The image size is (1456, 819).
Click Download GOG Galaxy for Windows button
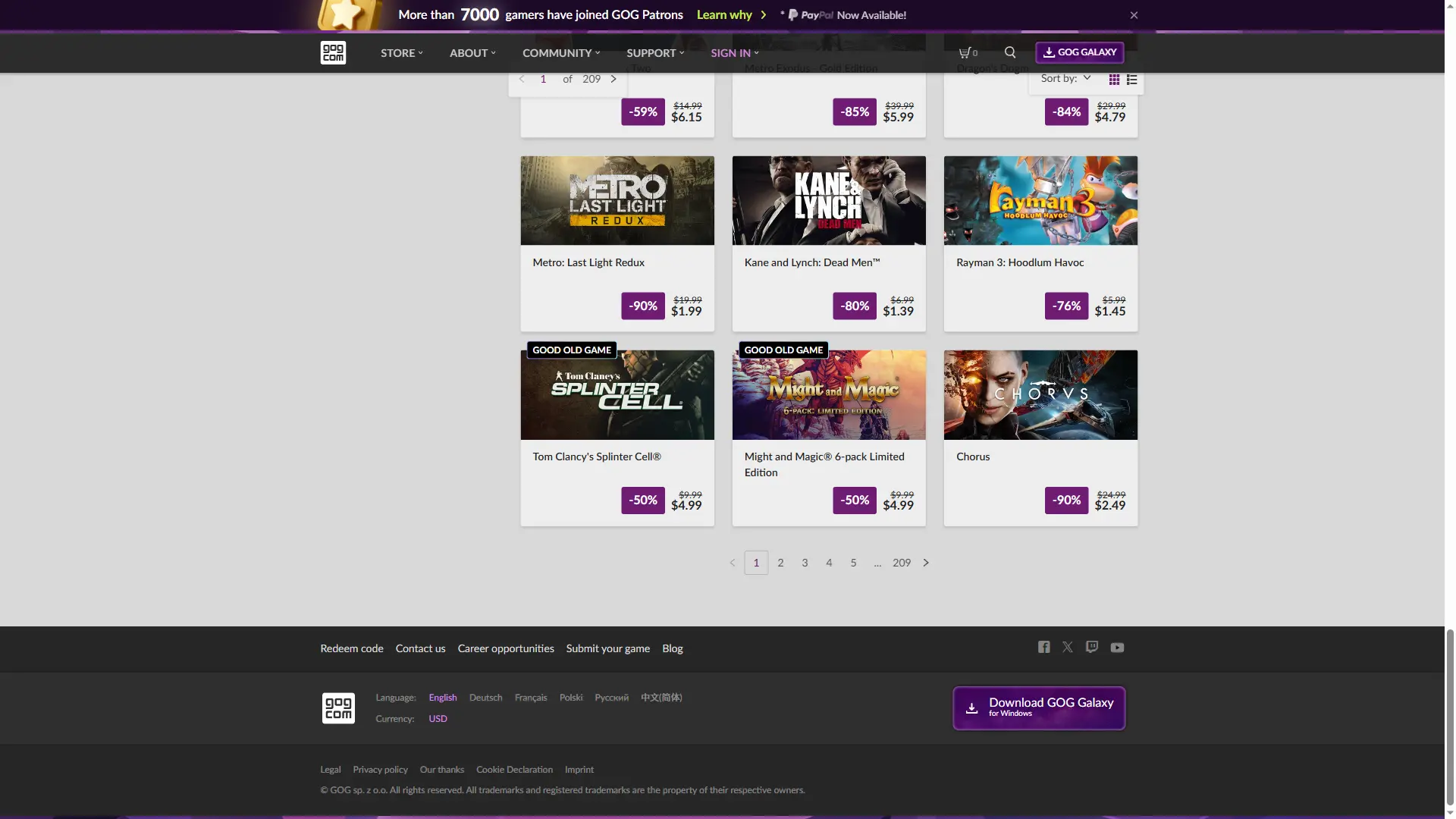coord(1038,708)
